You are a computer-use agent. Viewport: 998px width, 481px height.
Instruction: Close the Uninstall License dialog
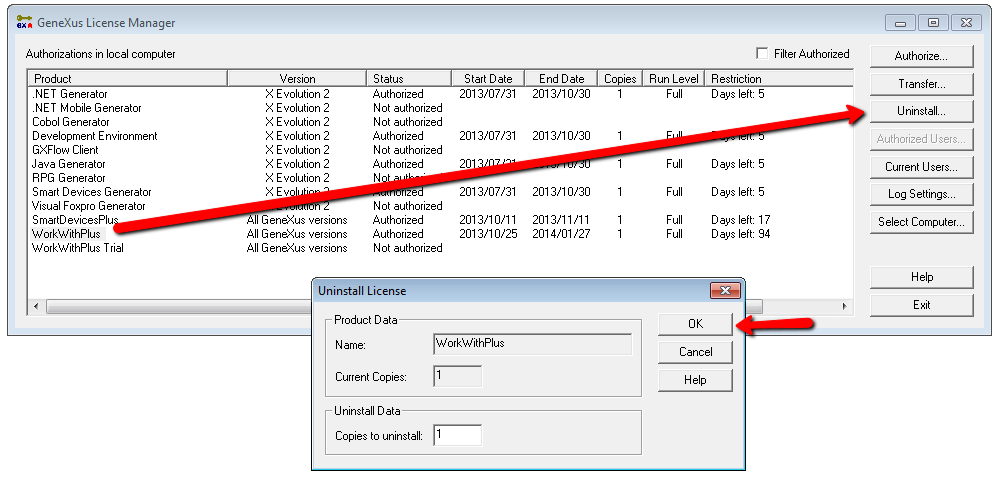click(x=724, y=291)
